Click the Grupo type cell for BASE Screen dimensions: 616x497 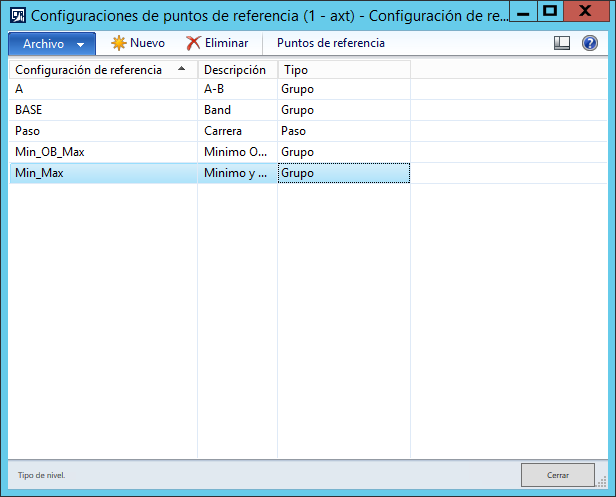click(344, 110)
